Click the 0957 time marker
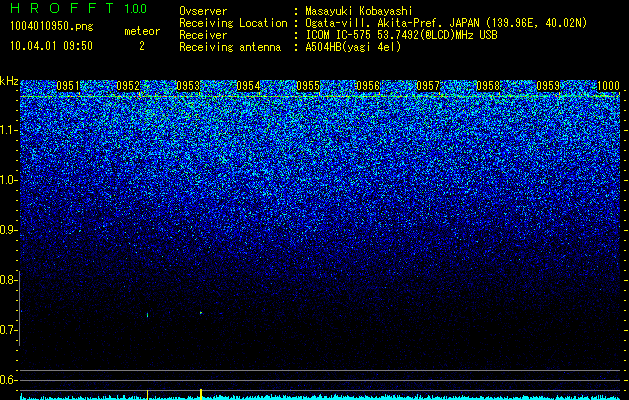The image size is (629, 400). [428, 86]
